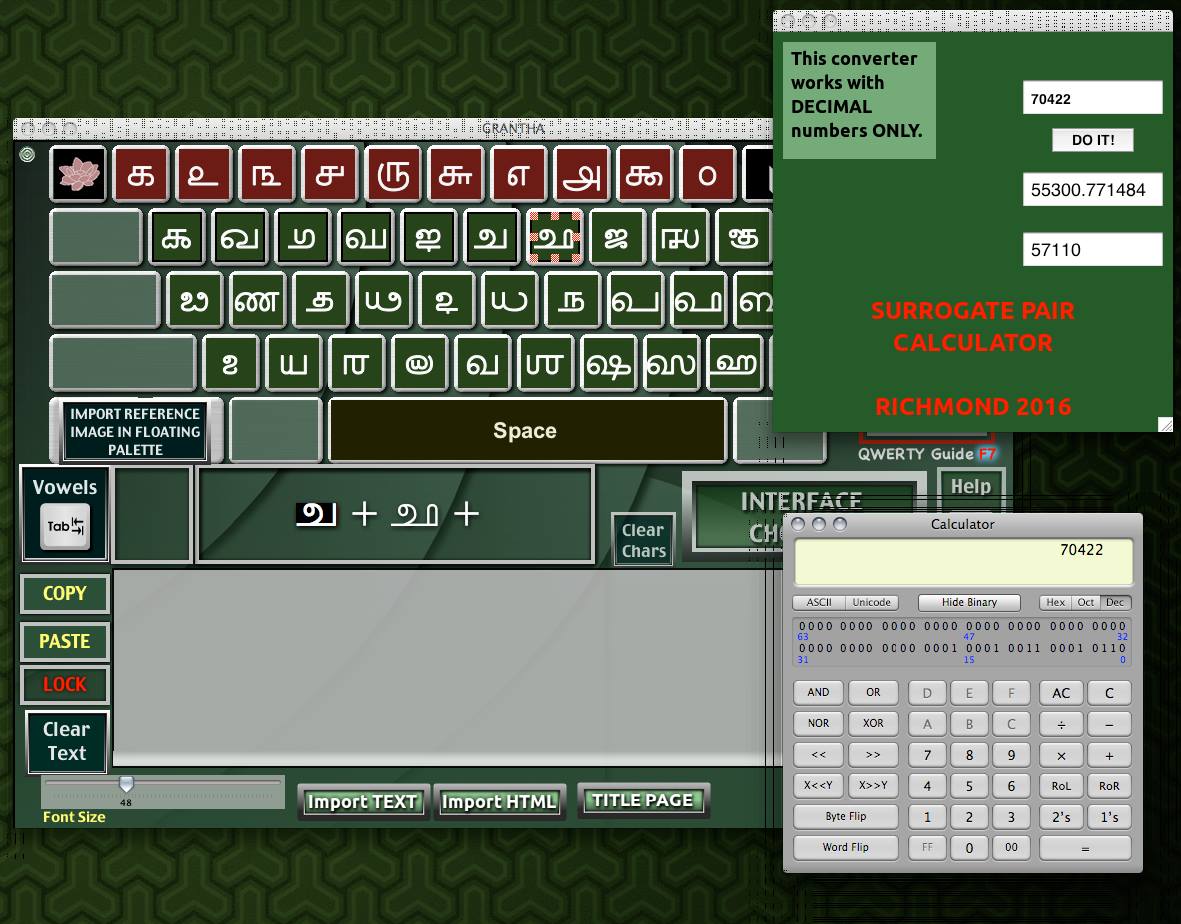Click Word Flip in Calculator
This screenshot has width=1181, height=924.
tap(845, 847)
